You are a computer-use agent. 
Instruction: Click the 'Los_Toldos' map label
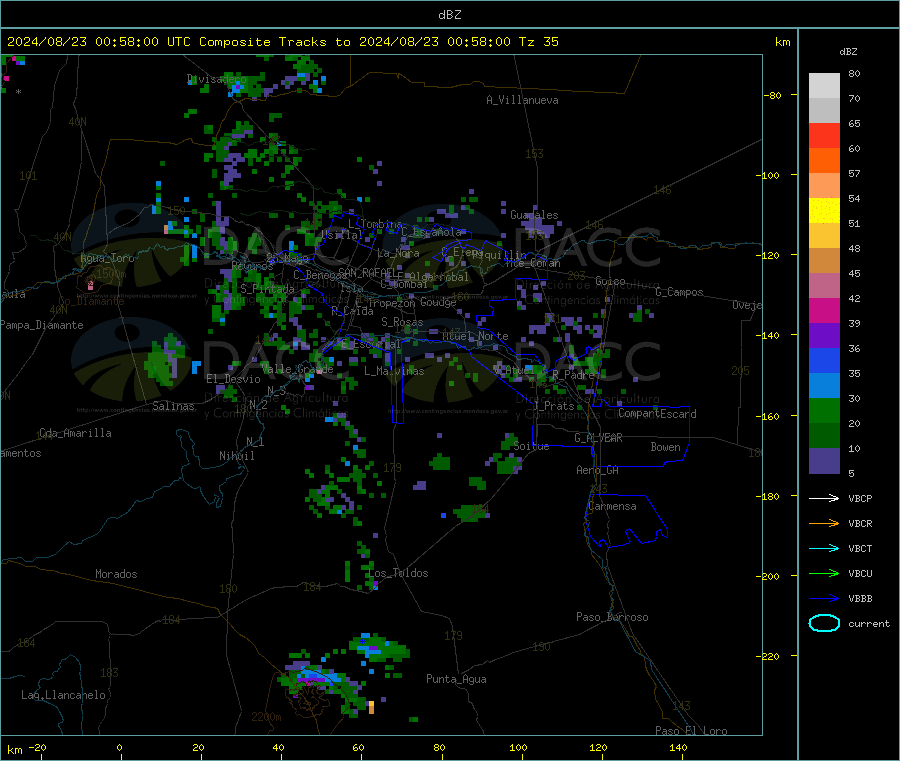point(398,573)
